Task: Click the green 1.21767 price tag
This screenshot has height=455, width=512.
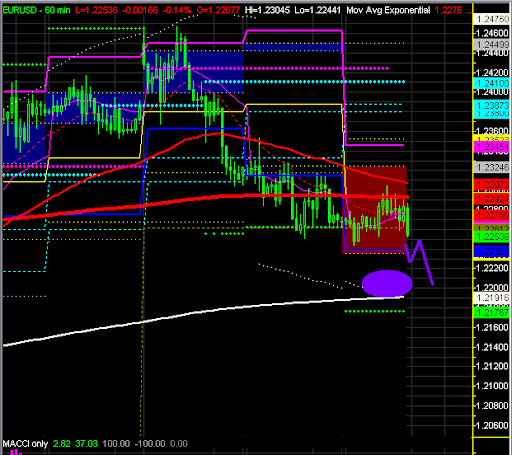Action: click(492, 313)
